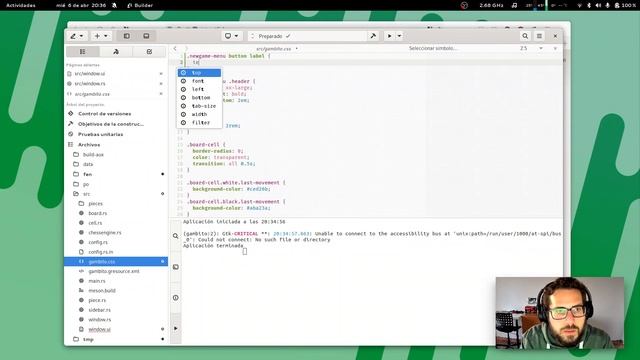The width and height of the screenshot is (640, 360).
Task: Click the Preparado build status bar
Action: (307, 36)
